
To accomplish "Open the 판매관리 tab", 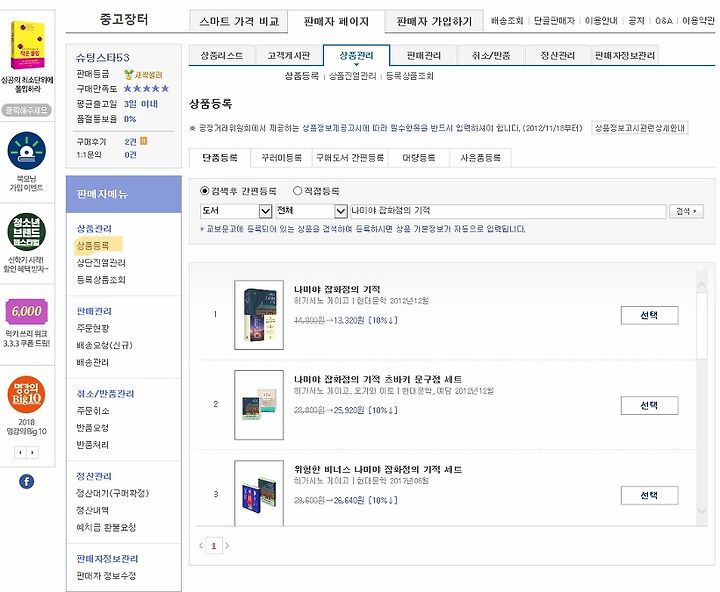I will 423,56.
